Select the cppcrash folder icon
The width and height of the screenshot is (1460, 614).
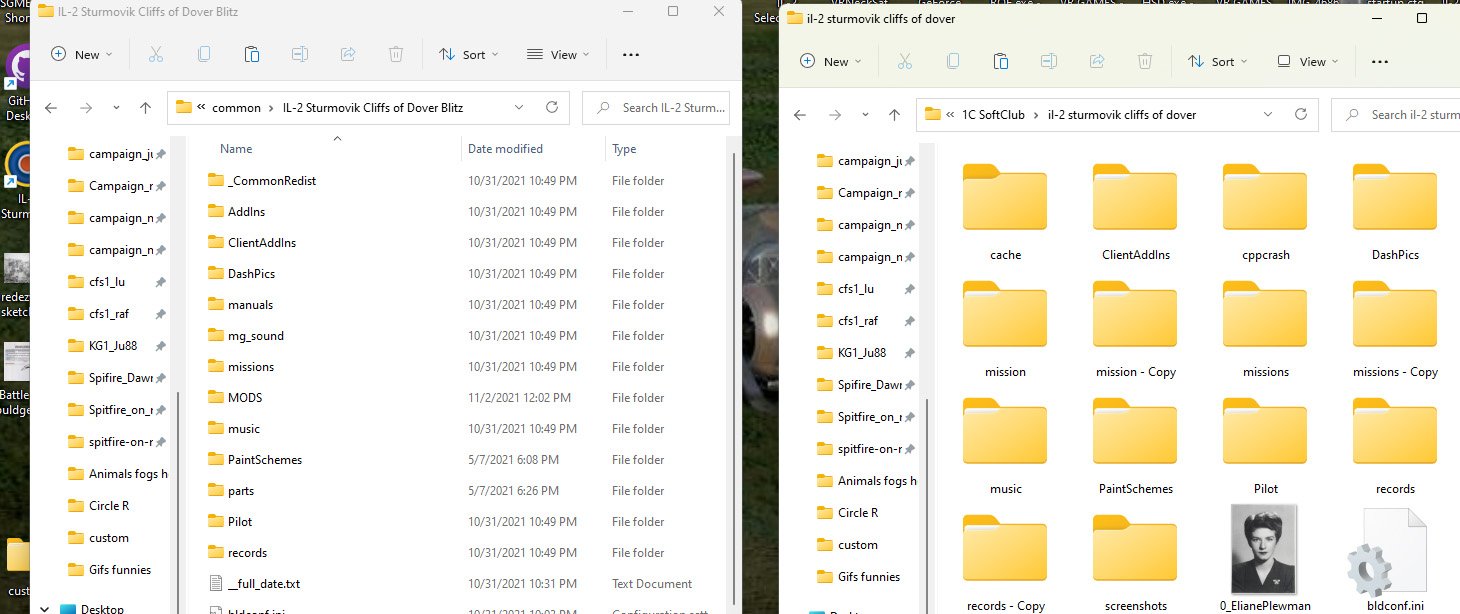(x=1265, y=198)
